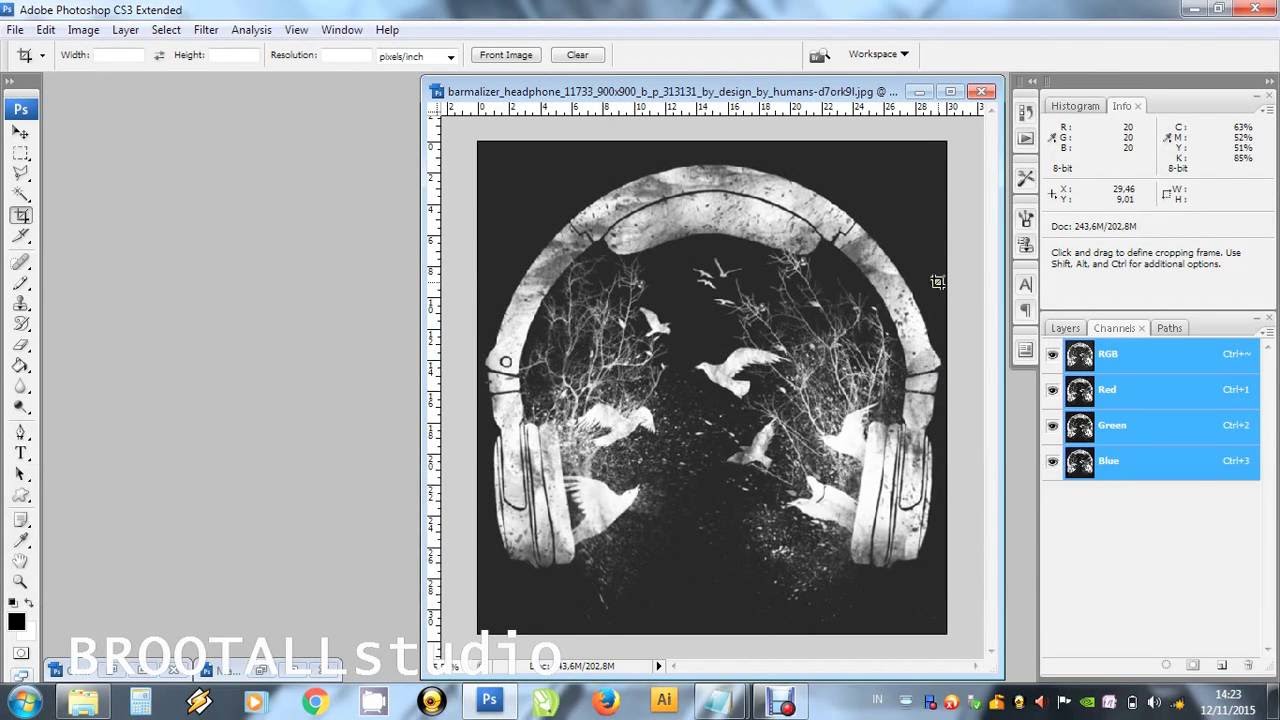Select the Notes tool

(21, 520)
